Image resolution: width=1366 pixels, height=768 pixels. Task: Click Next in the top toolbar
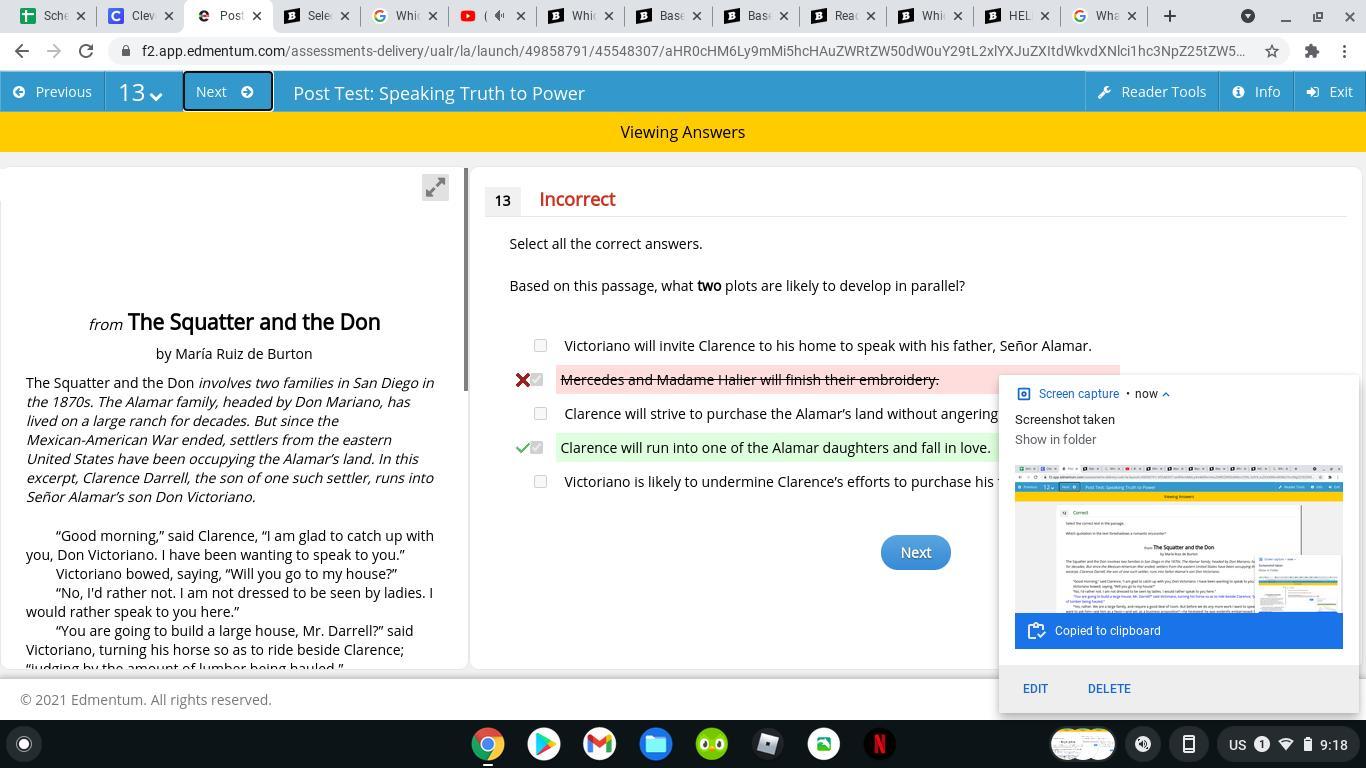click(227, 92)
